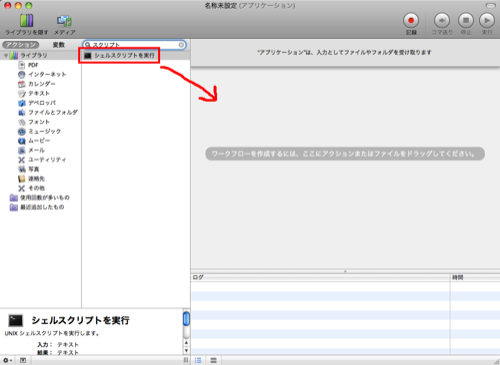
Task: Select the PDF category
Action: [x=33, y=65]
